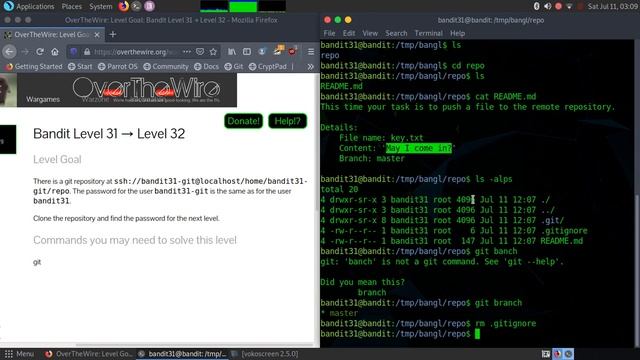Image resolution: width=640 pixels, height=360 pixels.
Task: Show more bookmarks with the chevron
Action: (311, 67)
